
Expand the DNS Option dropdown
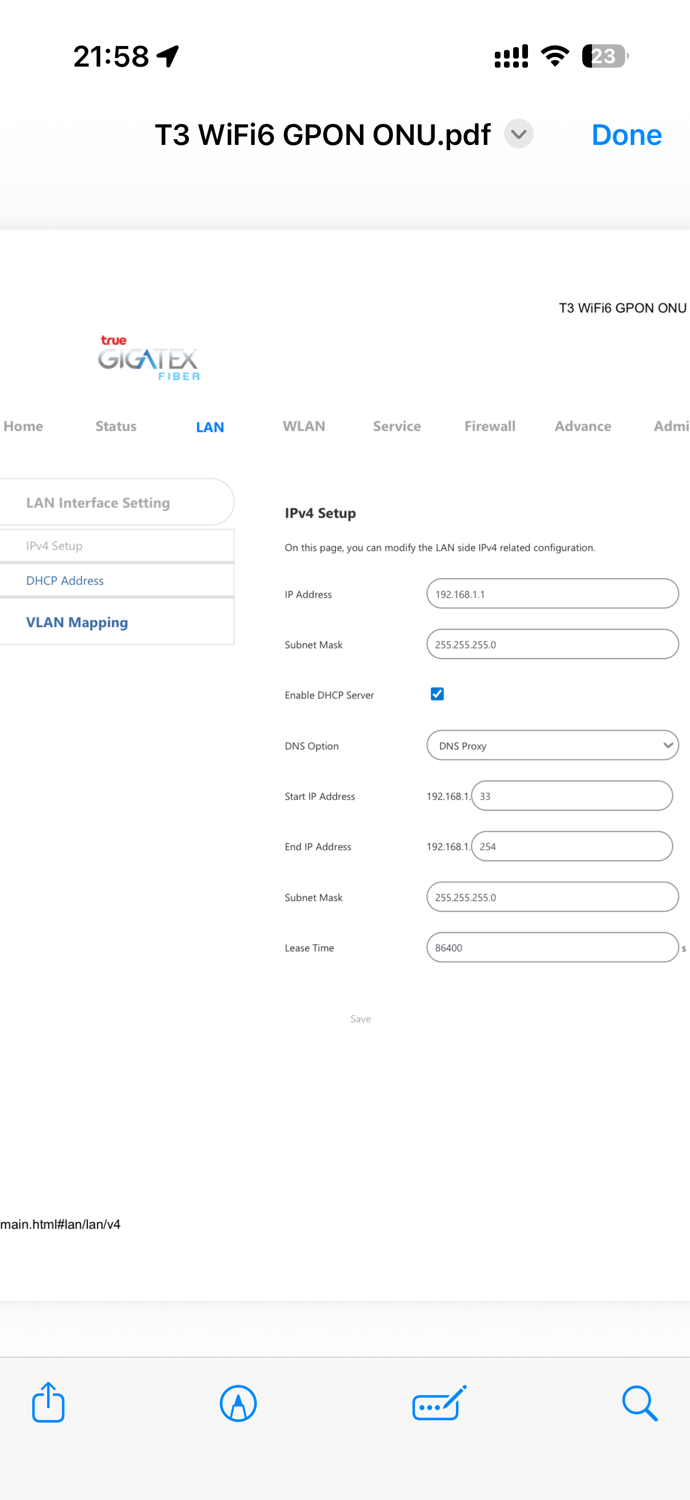tap(552, 746)
